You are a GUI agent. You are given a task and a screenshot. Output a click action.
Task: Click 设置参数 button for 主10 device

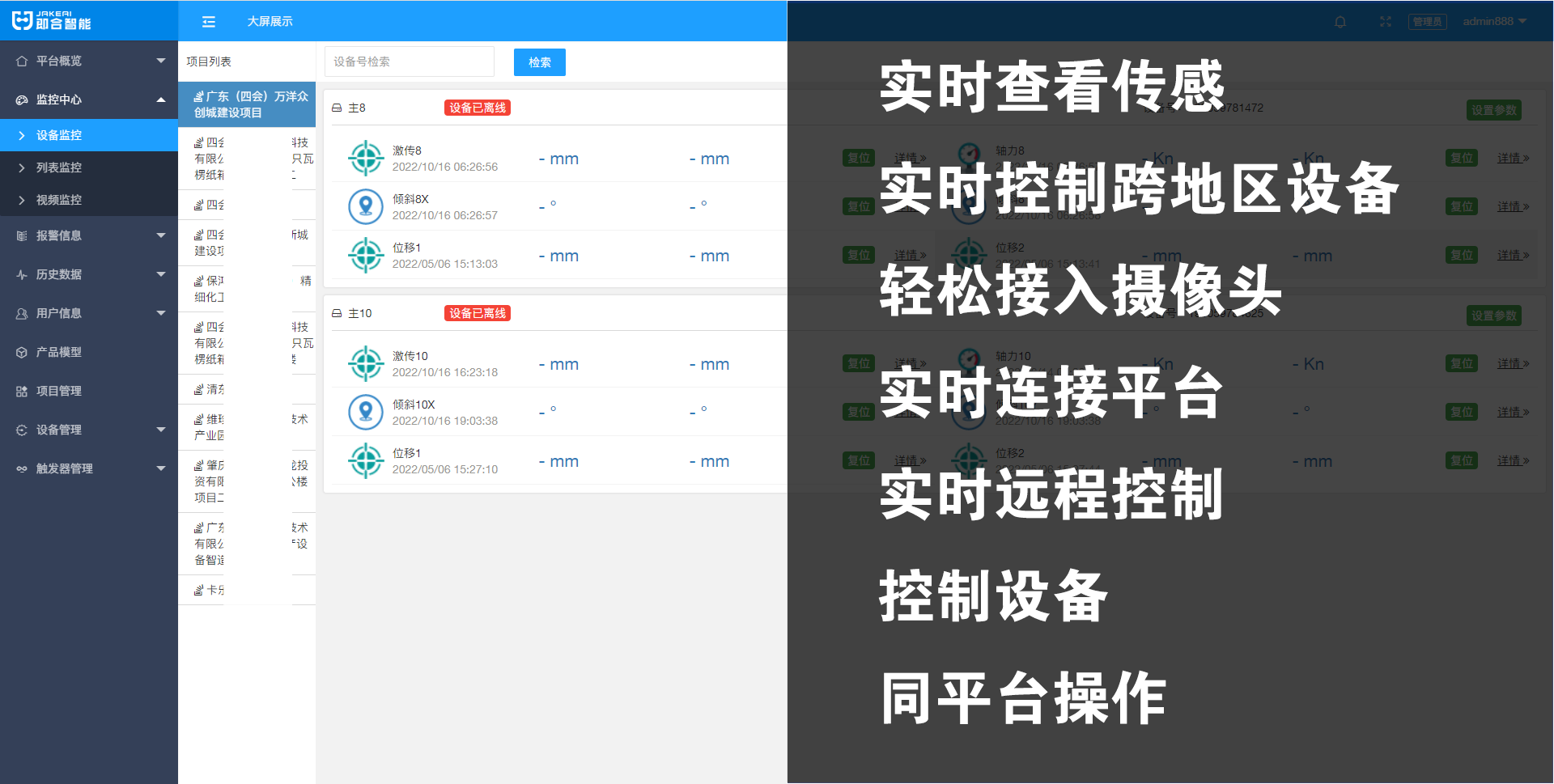click(1494, 316)
